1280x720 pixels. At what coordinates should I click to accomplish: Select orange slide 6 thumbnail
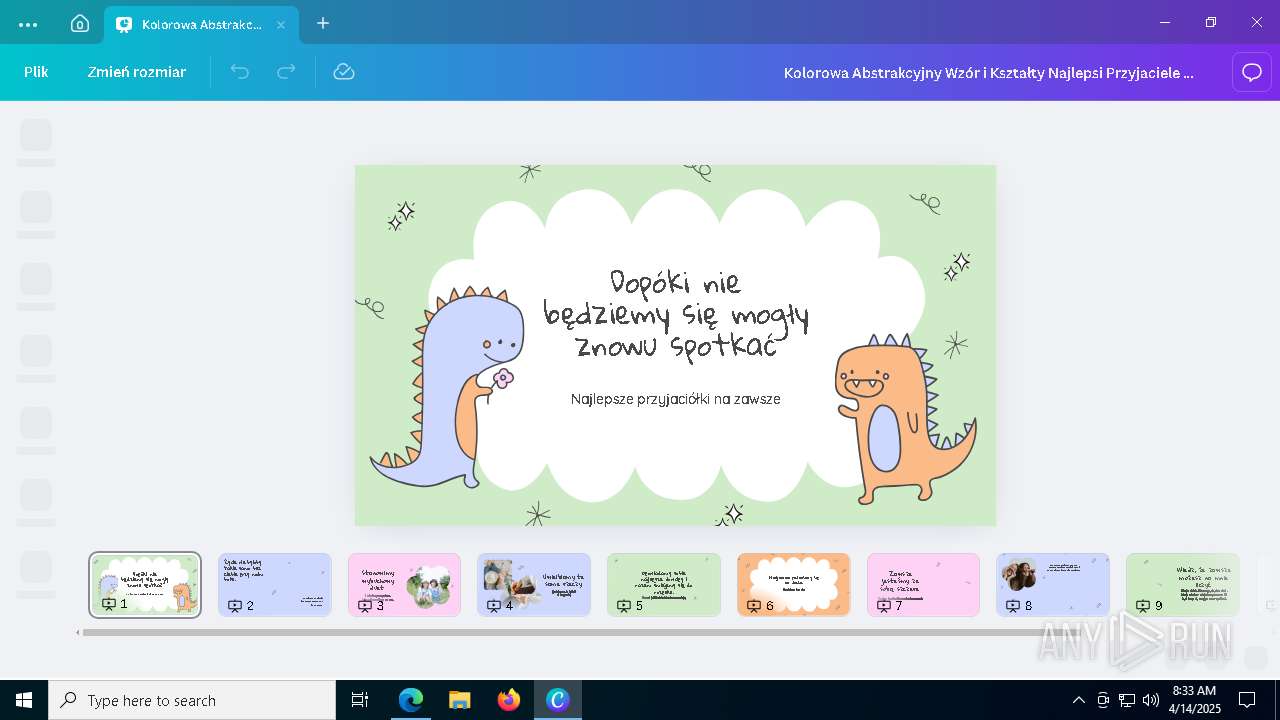[794, 585]
